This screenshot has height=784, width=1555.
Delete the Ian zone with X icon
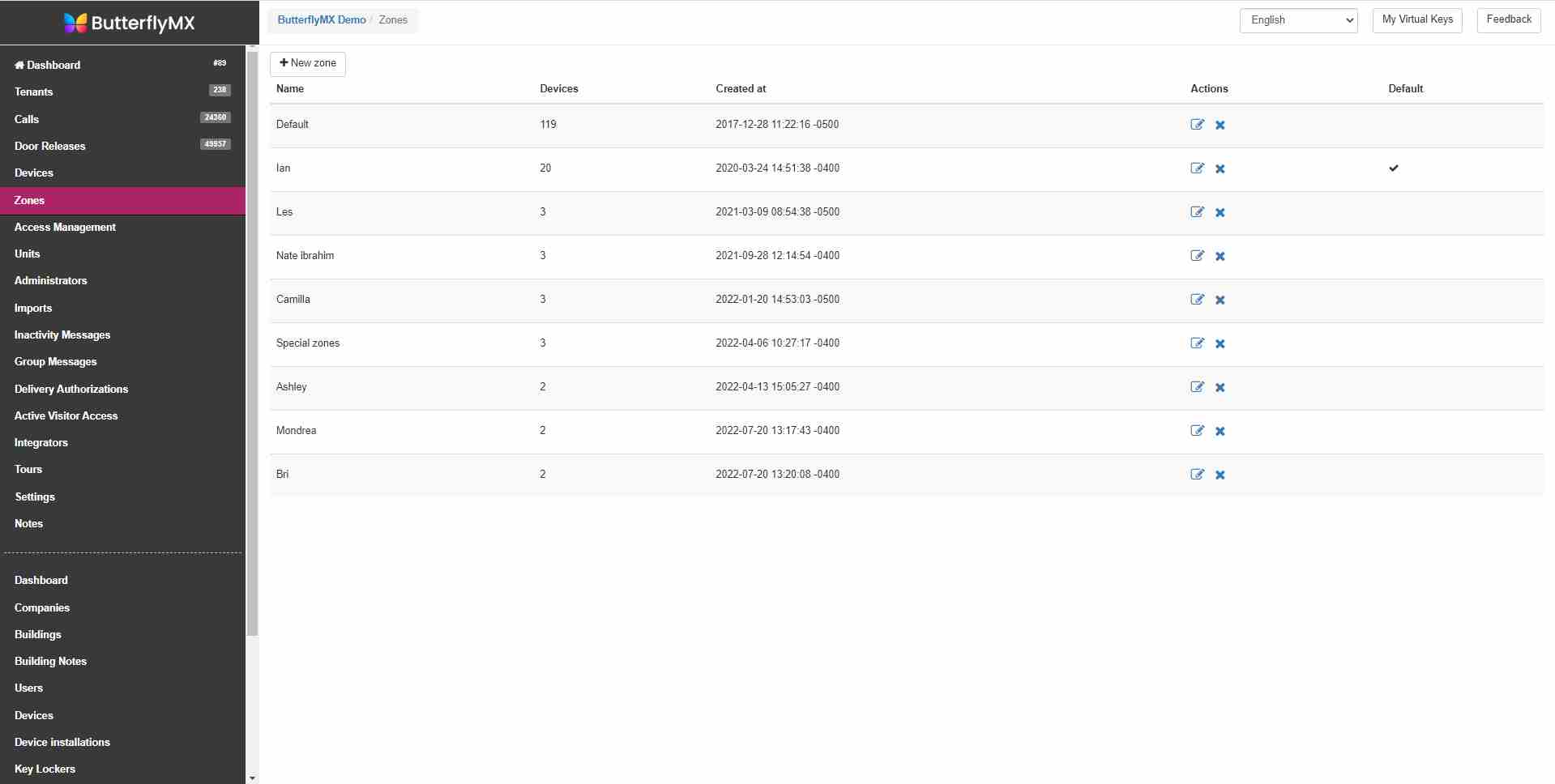coord(1220,168)
